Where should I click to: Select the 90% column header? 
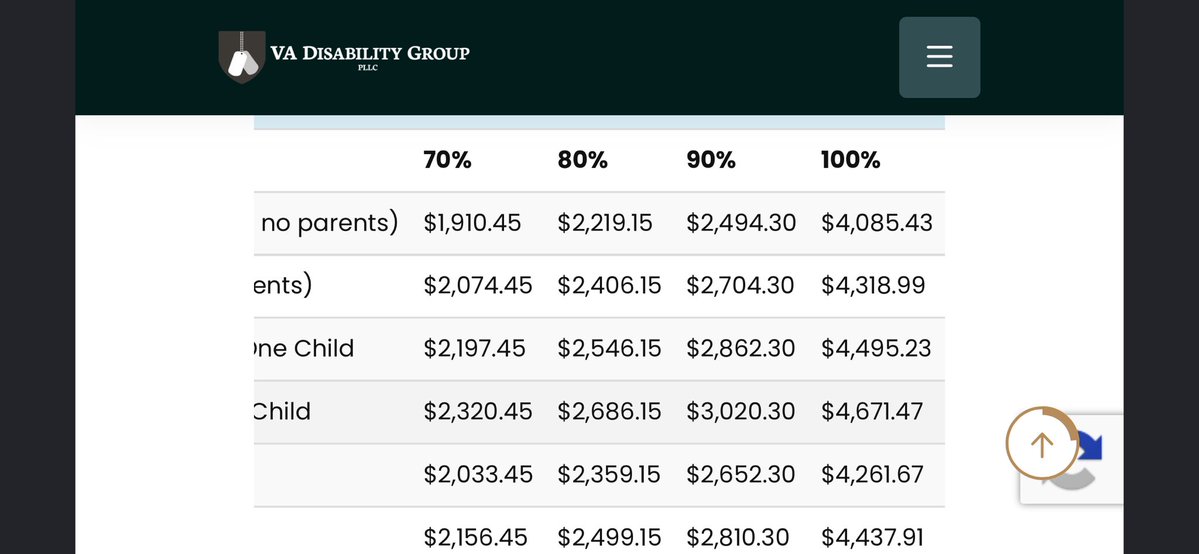[710, 160]
